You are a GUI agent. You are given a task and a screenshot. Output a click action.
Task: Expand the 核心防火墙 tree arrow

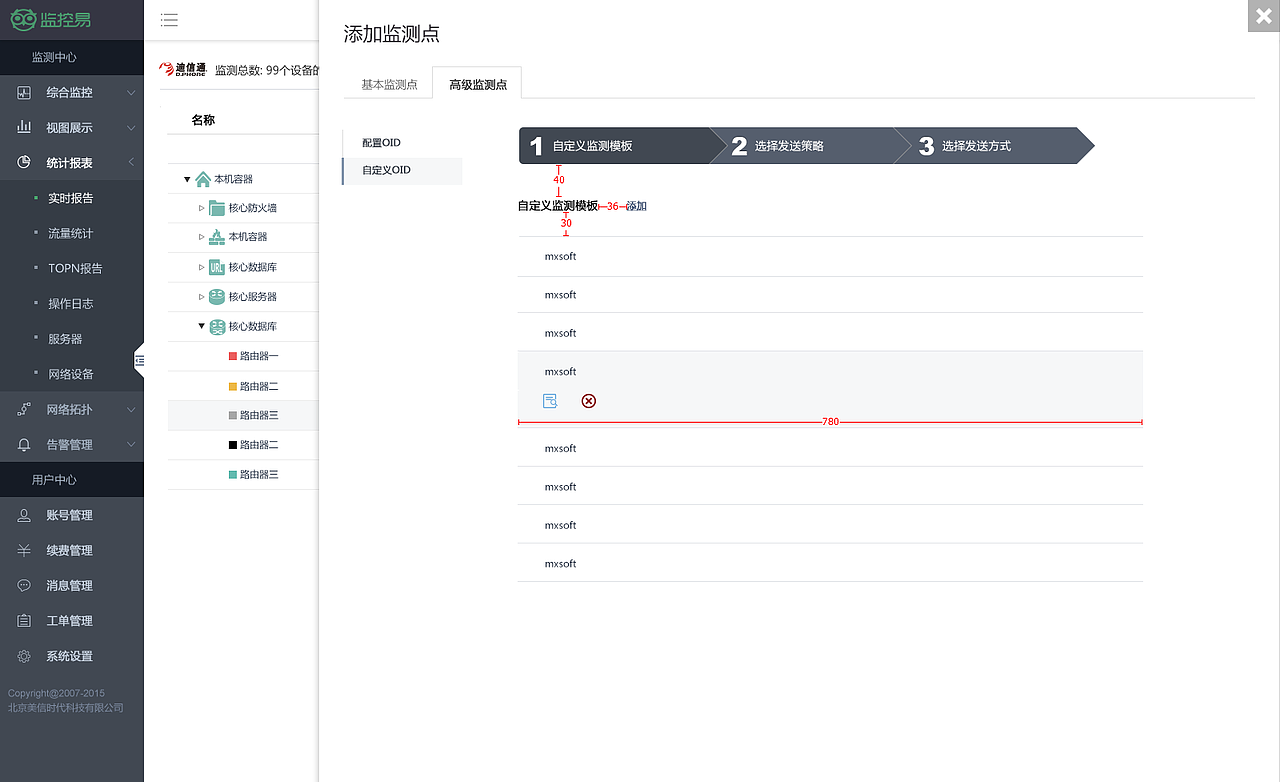pyautogui.click(x=201, y=208)
